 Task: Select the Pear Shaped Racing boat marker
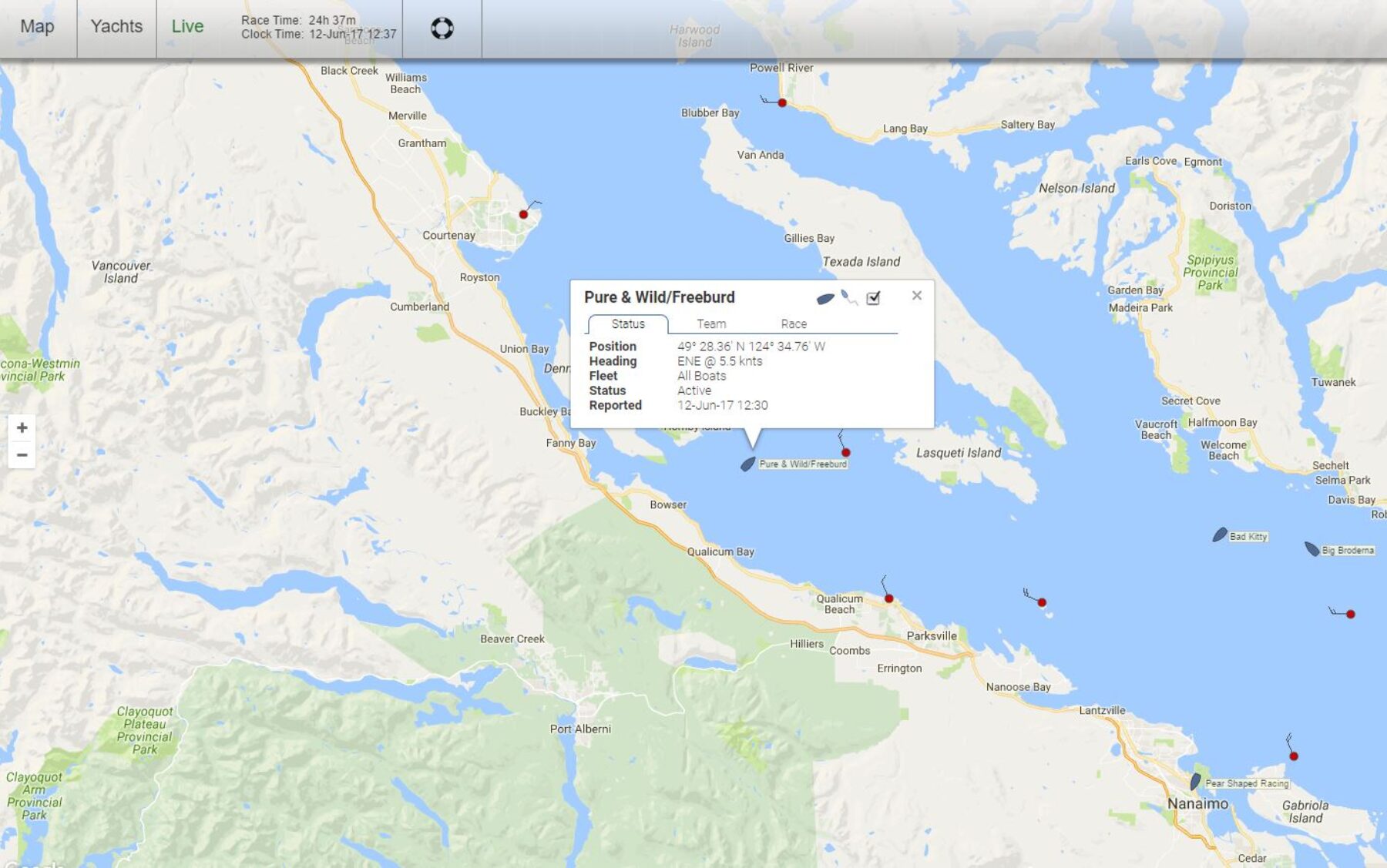point(1195,782)
